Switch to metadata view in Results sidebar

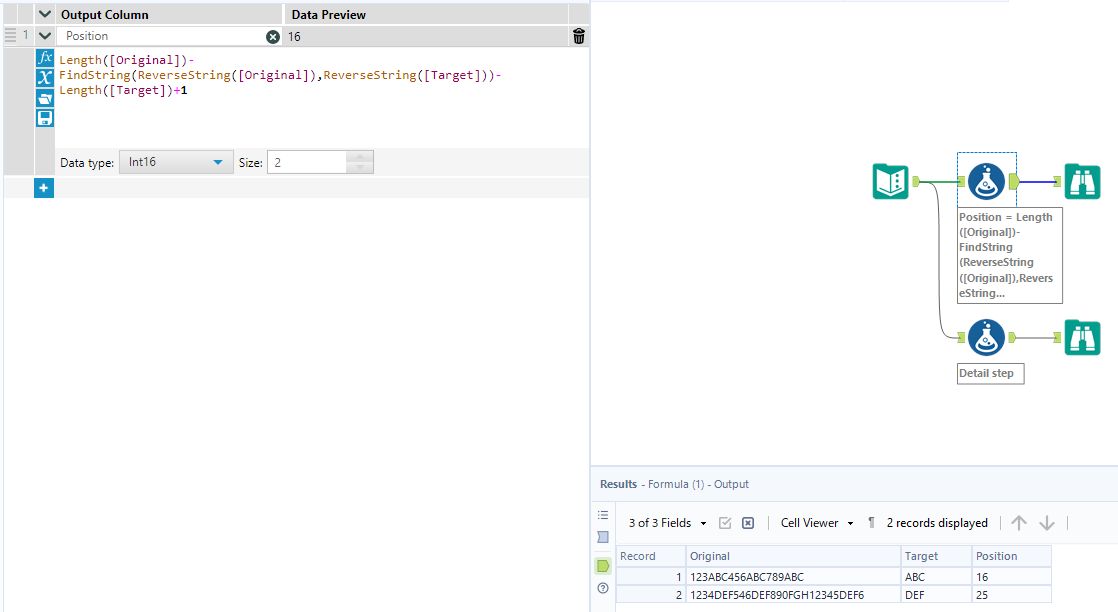(602, 536)
